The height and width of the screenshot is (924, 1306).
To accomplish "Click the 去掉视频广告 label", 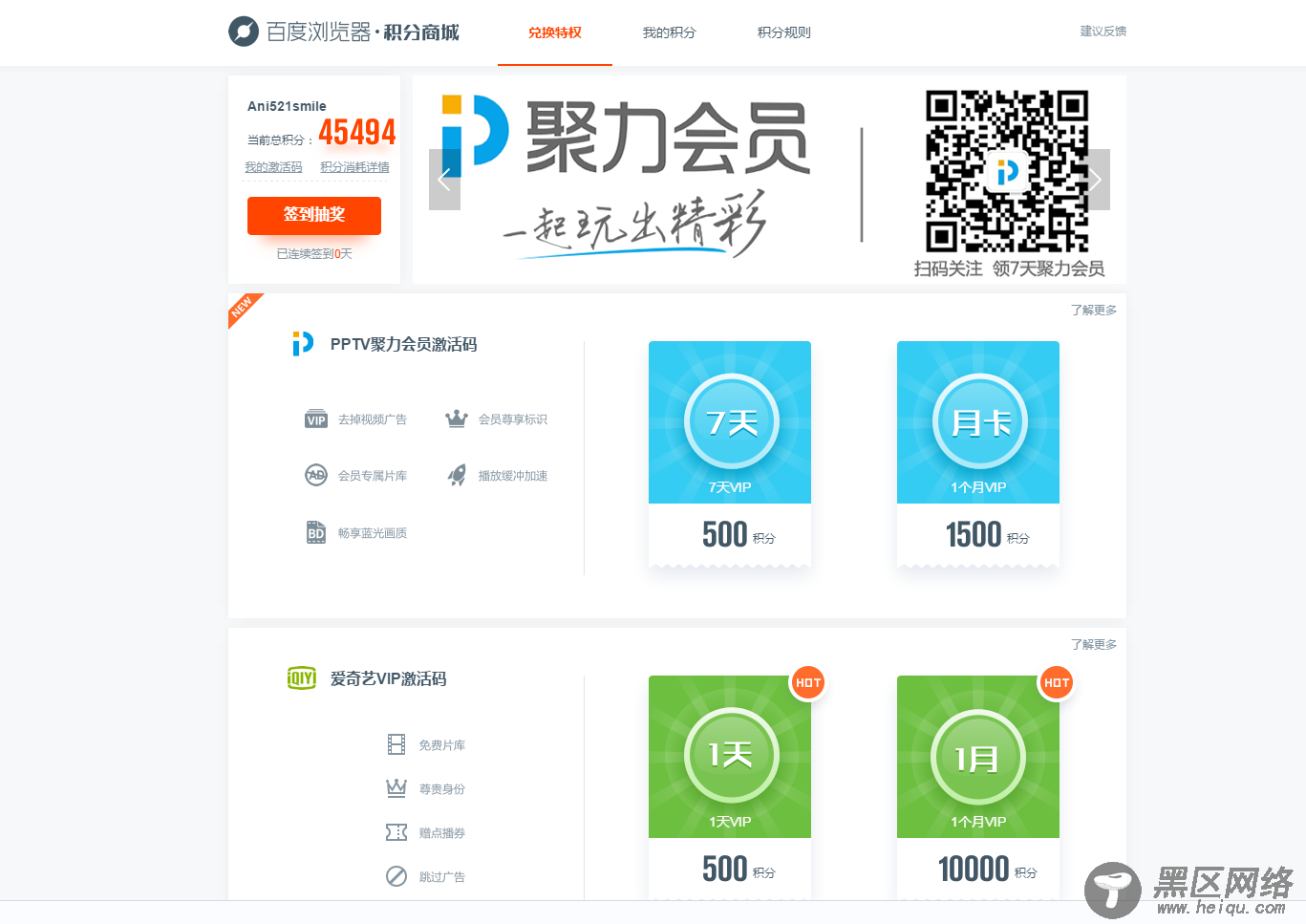I will click(373, 419).
